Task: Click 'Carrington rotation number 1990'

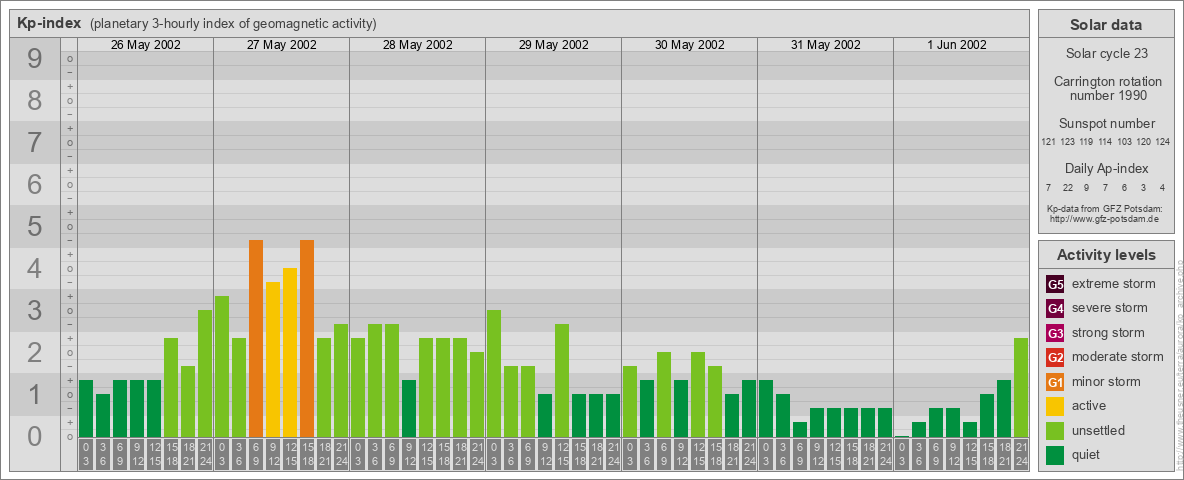Action: click(x=1106, y=88)
